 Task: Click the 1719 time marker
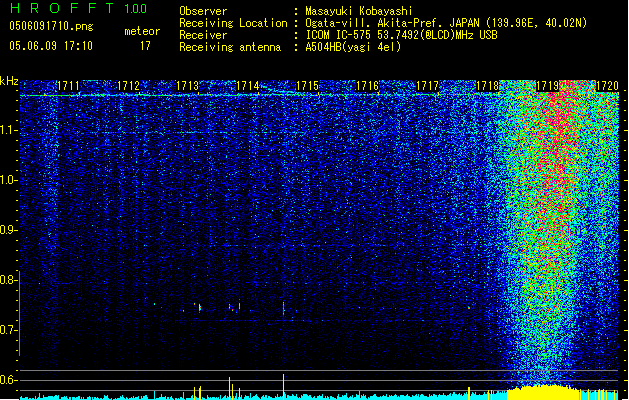(548, 86)
